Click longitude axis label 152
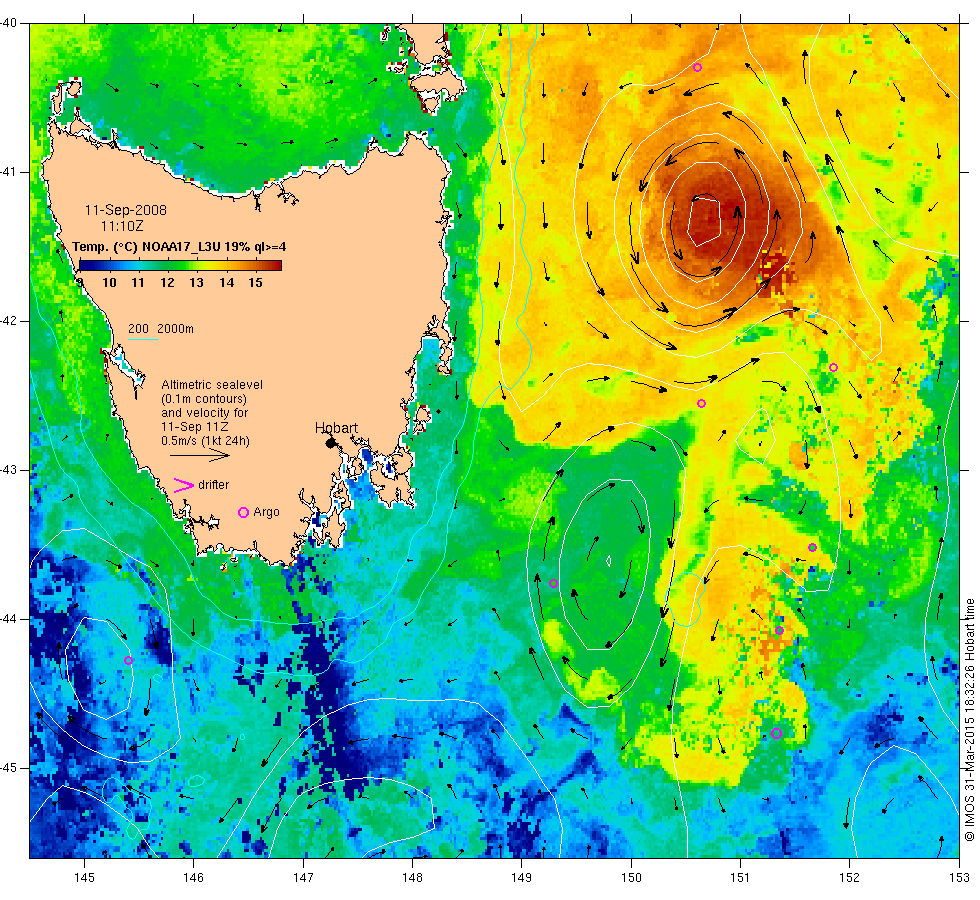The image size is (980, 900). coord(849,878)
